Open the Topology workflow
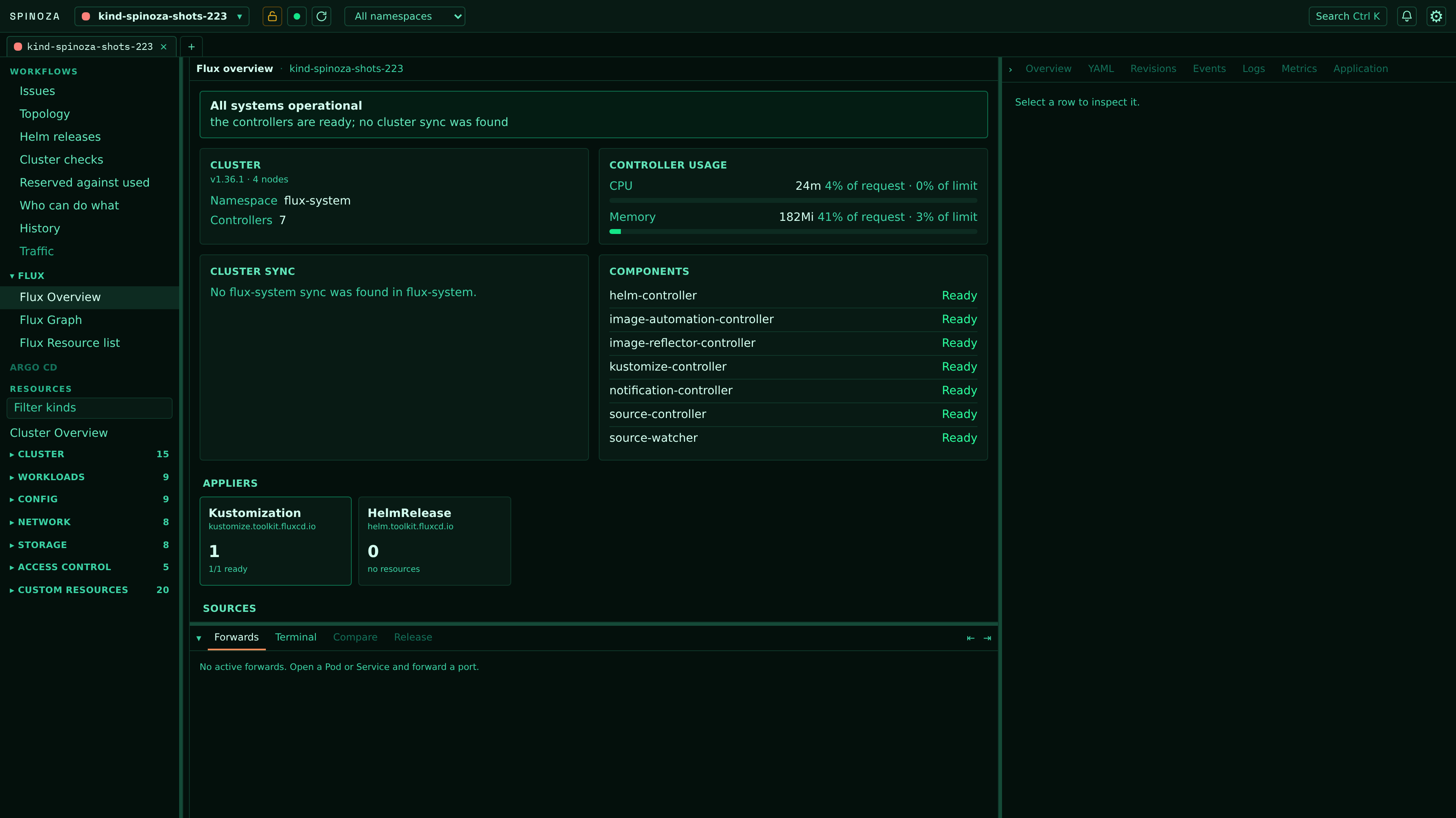The width and height of the screenshot is (1456, 818). pyautogui.click(x=89, y=114)
